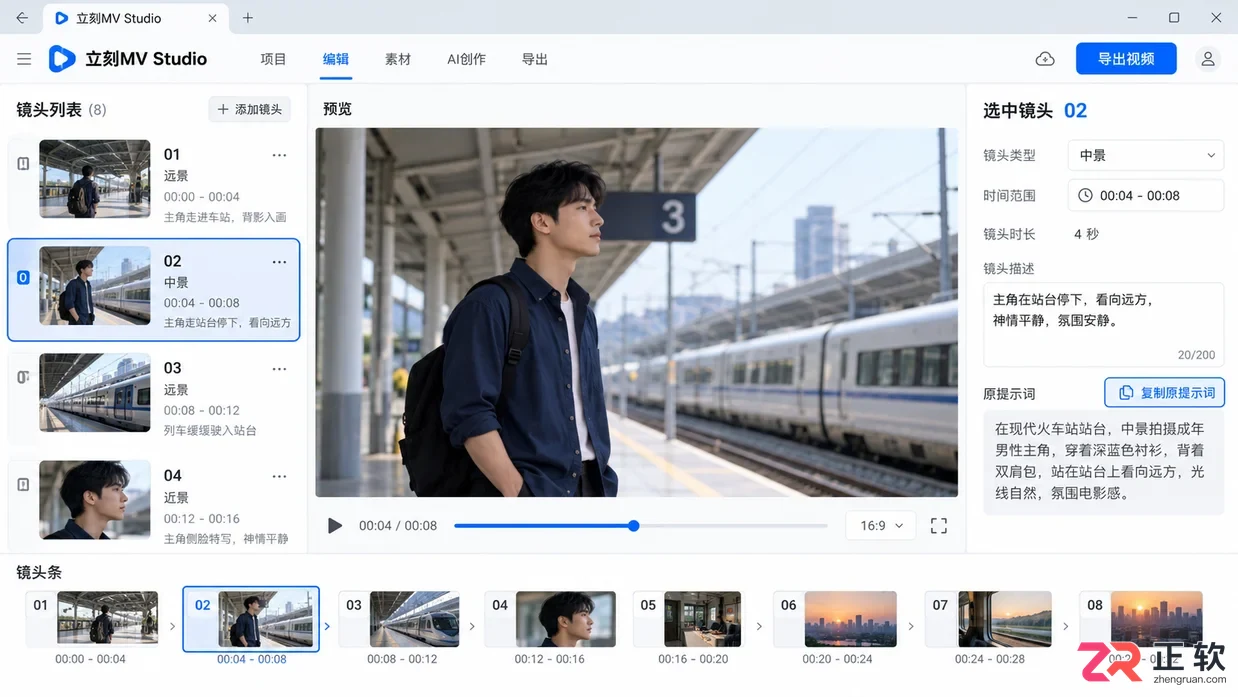Click the 镜头描述 text area
The image size is (1238, 697).
1104,325
